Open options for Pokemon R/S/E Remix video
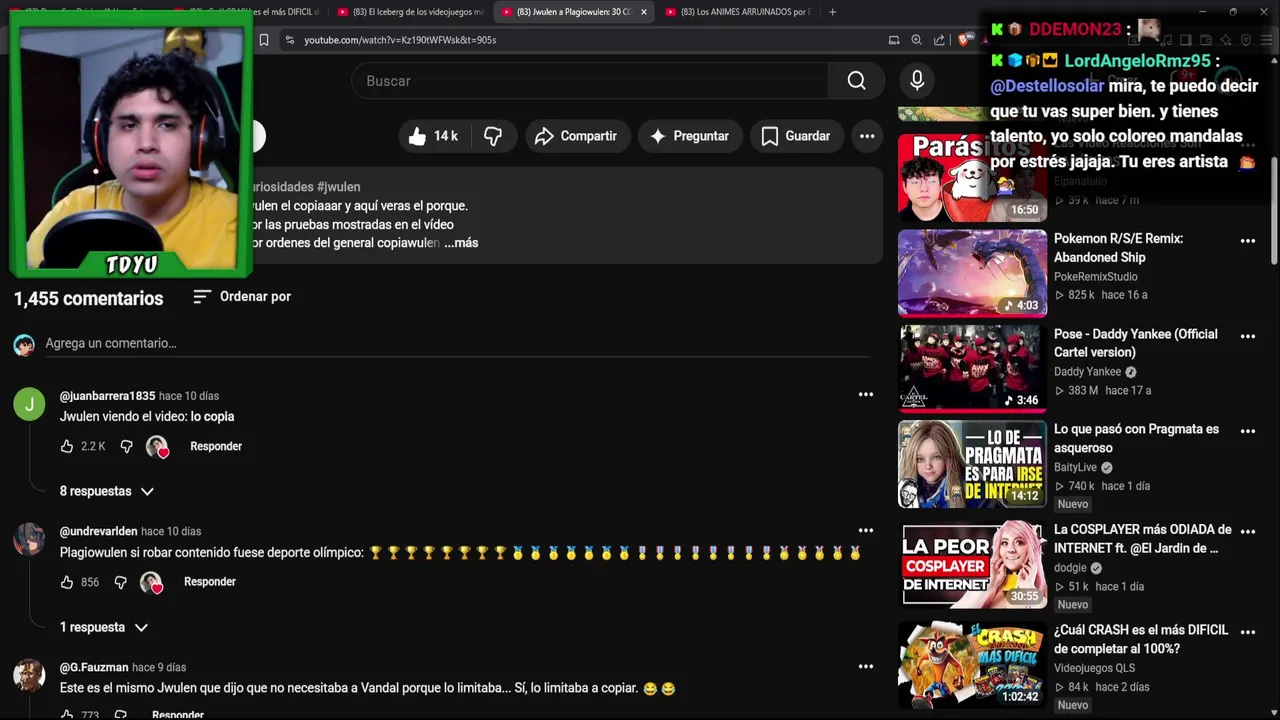Screen dimensions: 1280x720 (x=1248, y=241)
